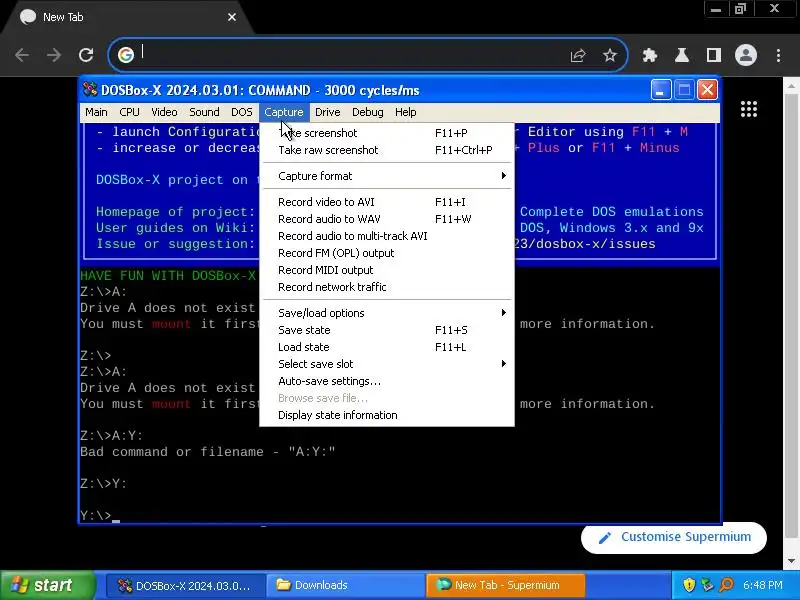
Task: Click the Y:\> command prompt line
Action: [x=99, y=515]
